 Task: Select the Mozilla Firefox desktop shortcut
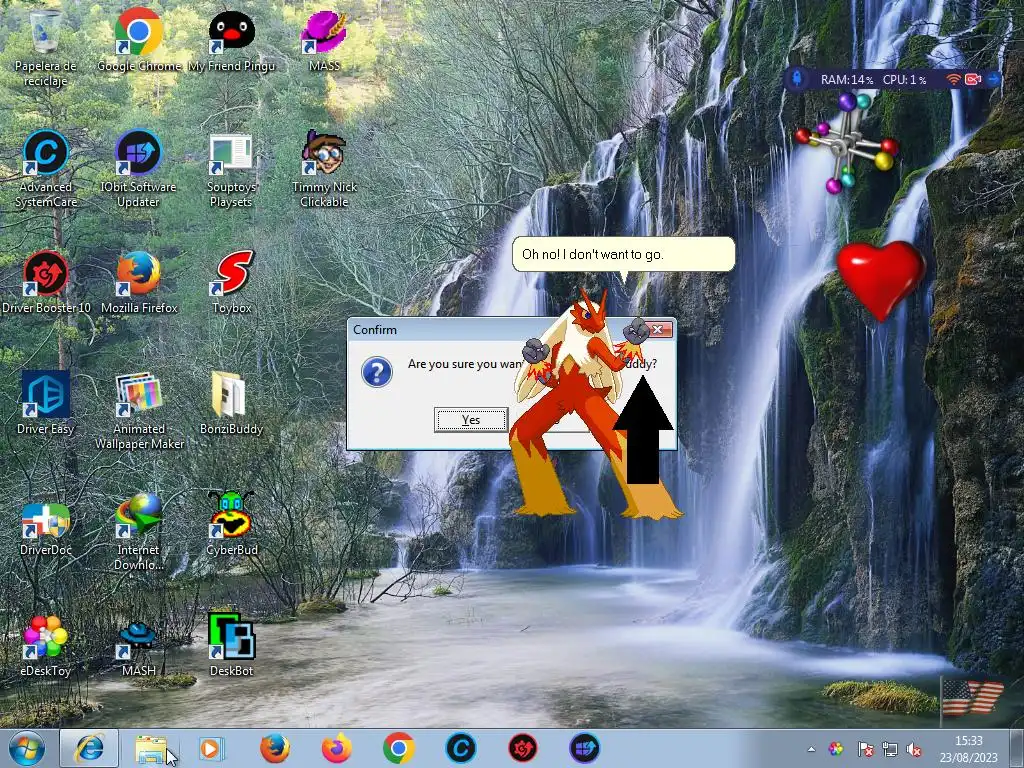pyautogui.click(x=138, y=282)
